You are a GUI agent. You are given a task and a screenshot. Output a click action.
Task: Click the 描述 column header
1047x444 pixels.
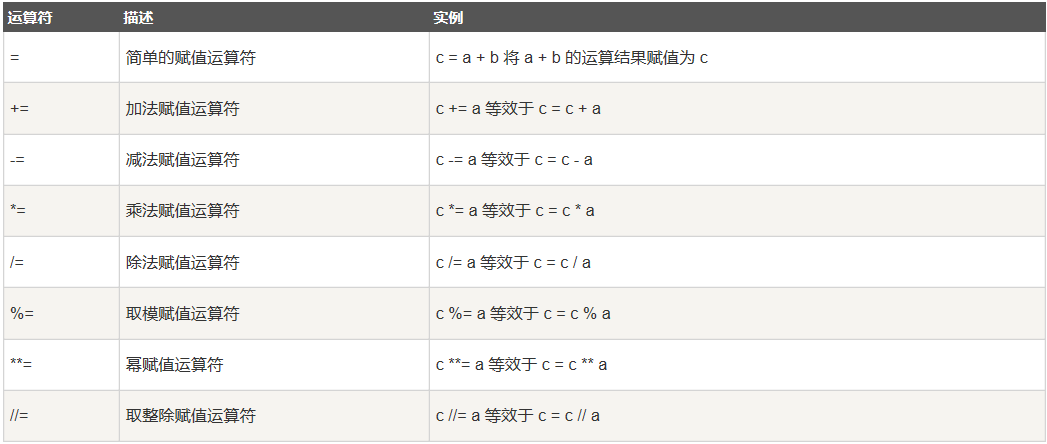(x=139, y=18)
